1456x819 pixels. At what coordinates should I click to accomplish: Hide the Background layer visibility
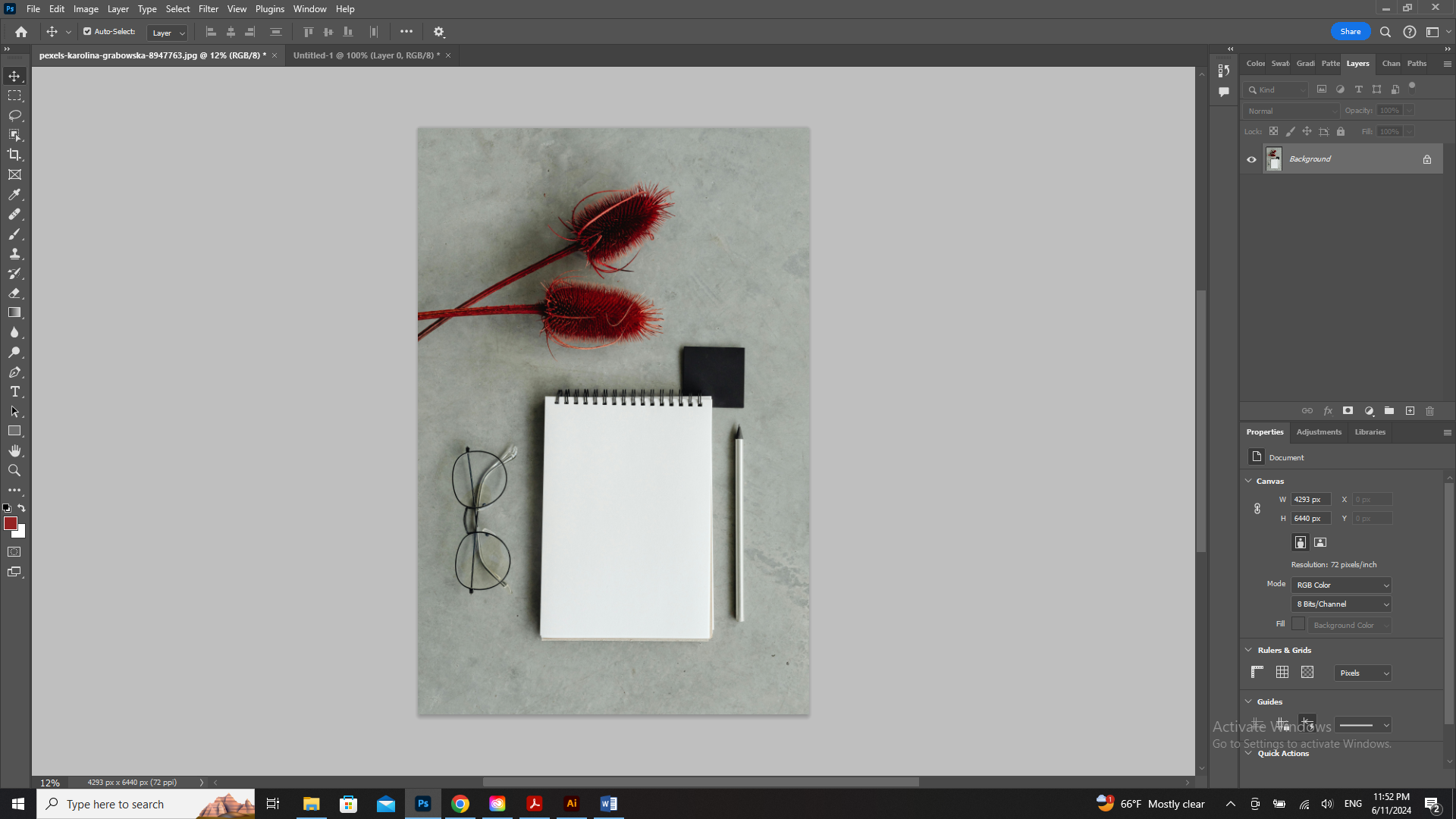(x=1251, y=159)
